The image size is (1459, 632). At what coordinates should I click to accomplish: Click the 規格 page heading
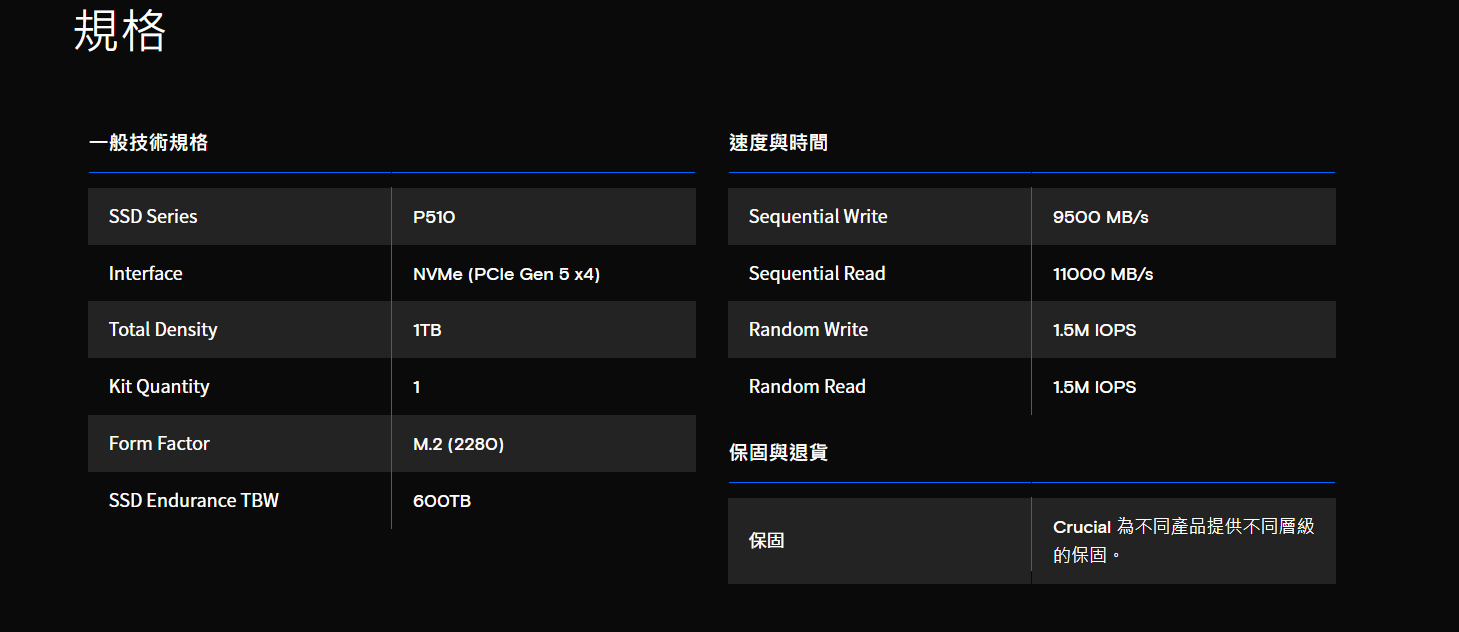tap(119, 32)
